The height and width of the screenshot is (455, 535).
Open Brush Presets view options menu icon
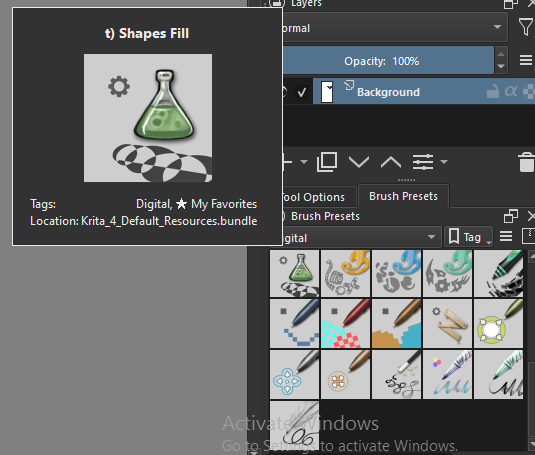tap(506, 236)
